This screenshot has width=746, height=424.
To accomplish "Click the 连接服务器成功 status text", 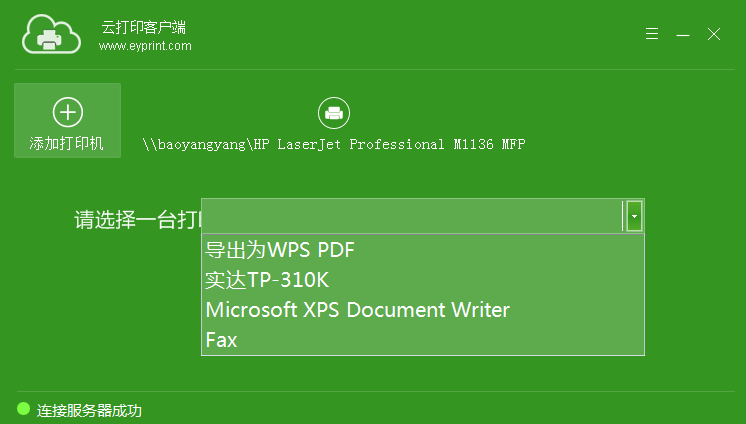I will click(89, 410).
